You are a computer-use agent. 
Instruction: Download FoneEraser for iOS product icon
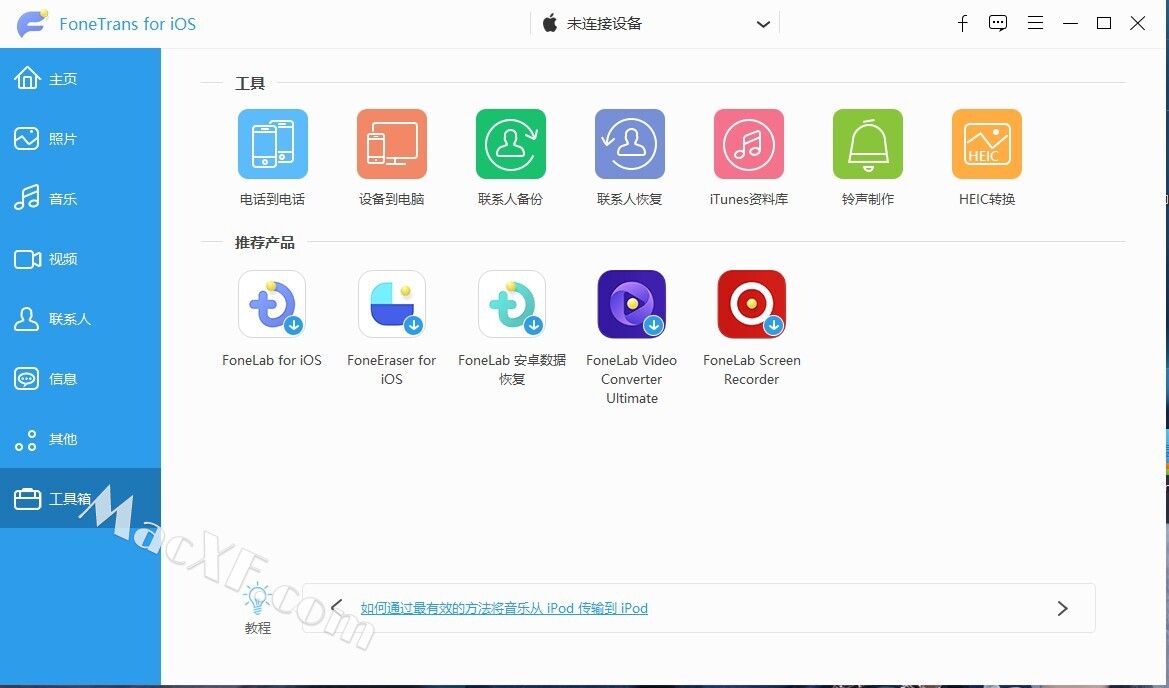pos(392,304)
